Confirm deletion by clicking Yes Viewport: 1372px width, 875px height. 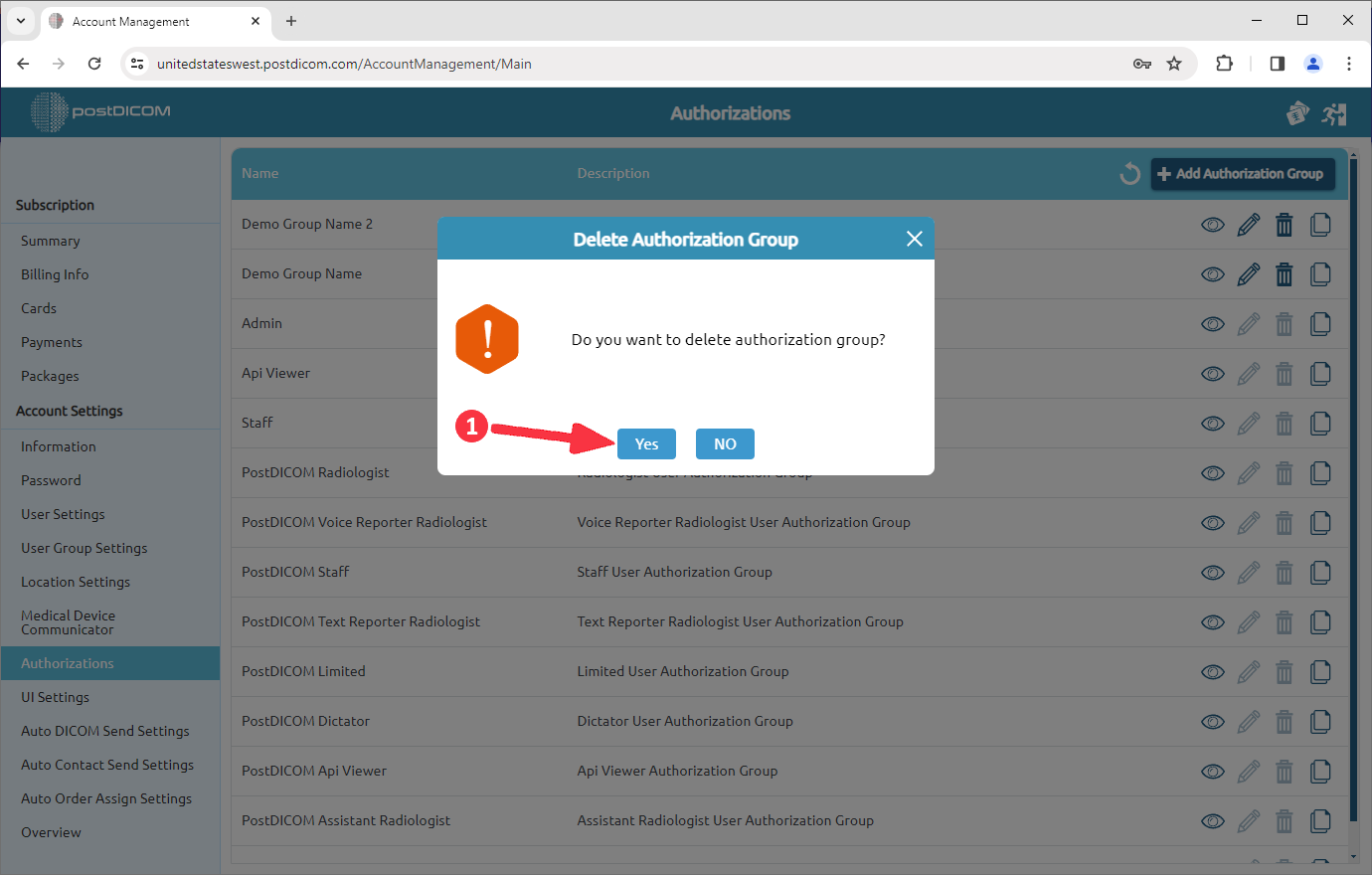pos(646,443)
